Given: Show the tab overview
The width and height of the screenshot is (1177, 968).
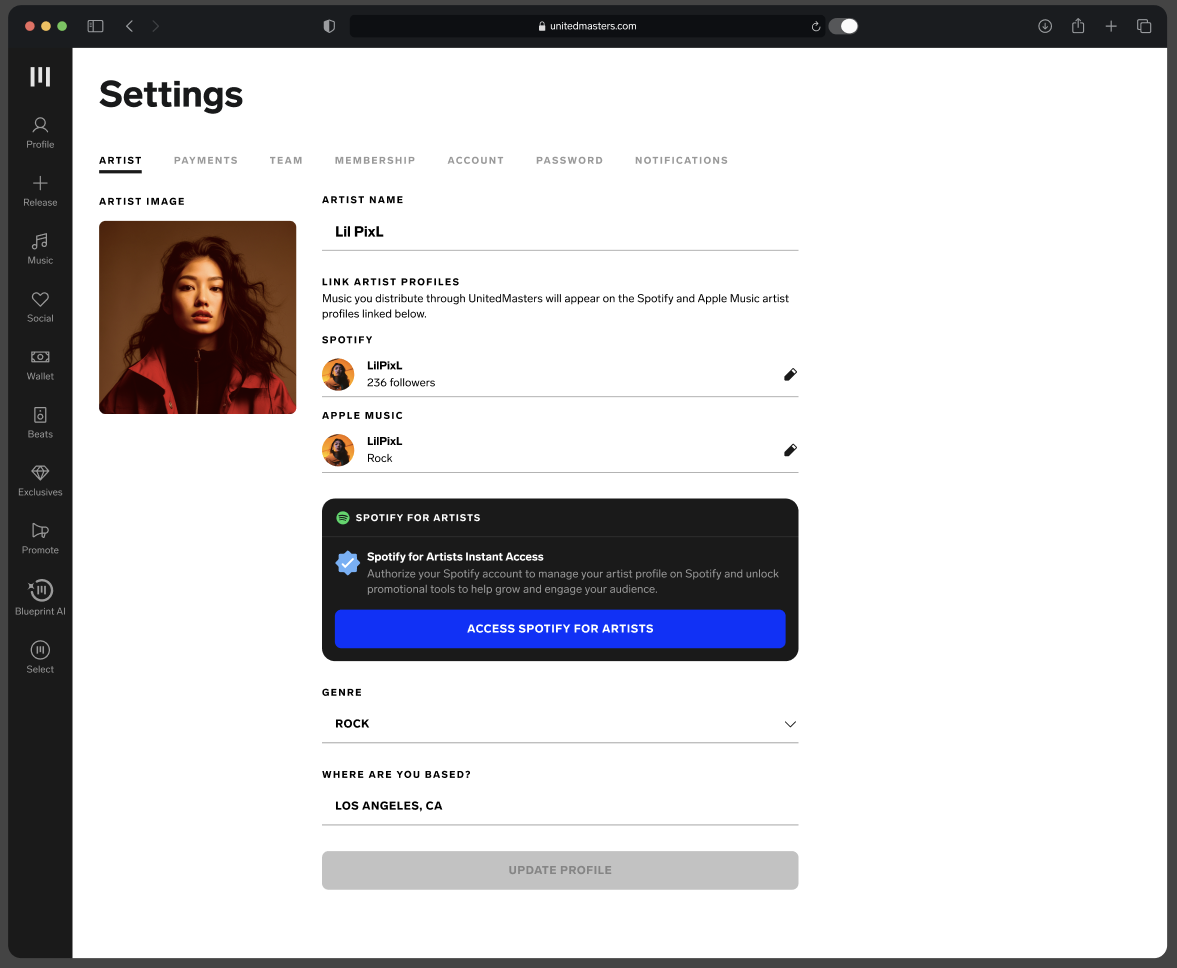Looking at the screenshot, I should click(1144, 26).
